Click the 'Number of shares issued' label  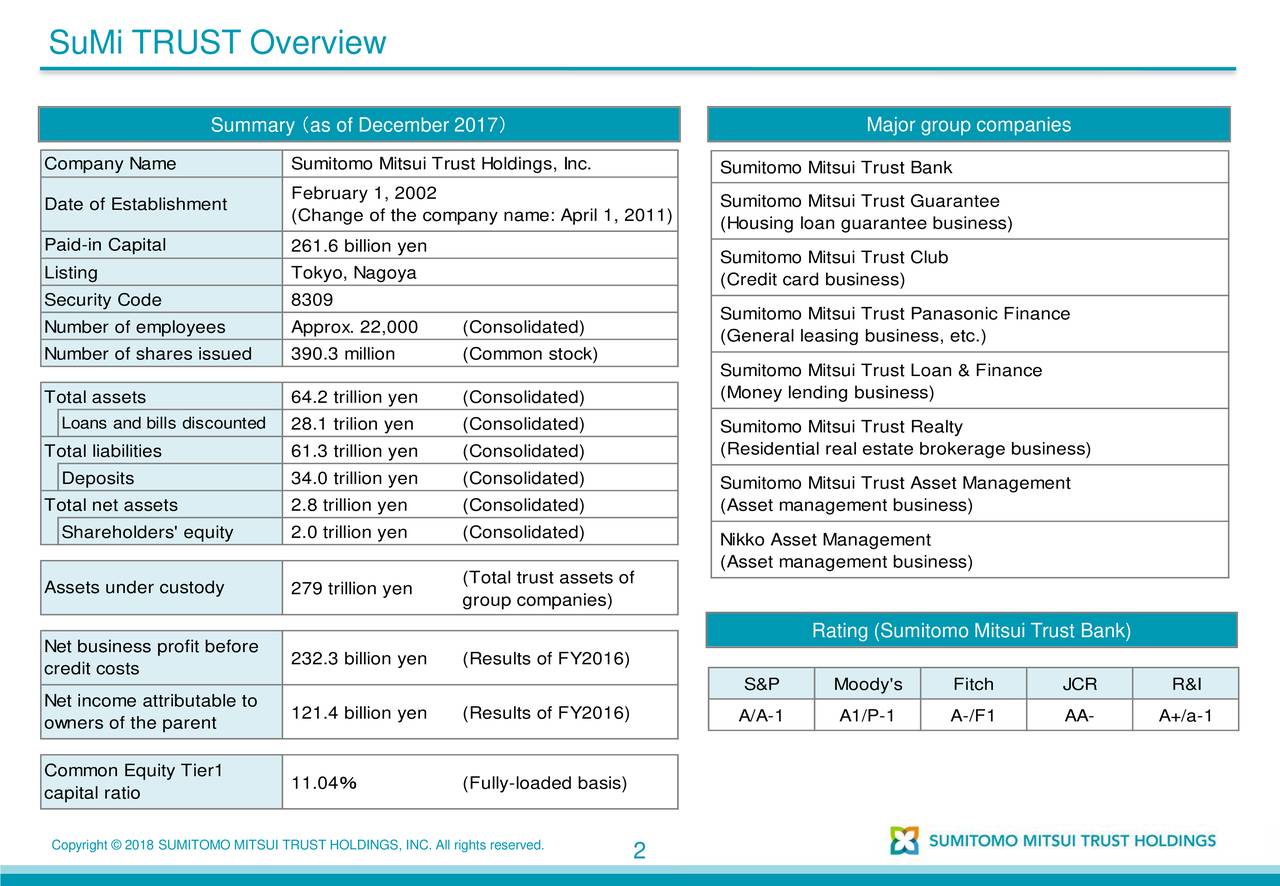pos(148,354)
